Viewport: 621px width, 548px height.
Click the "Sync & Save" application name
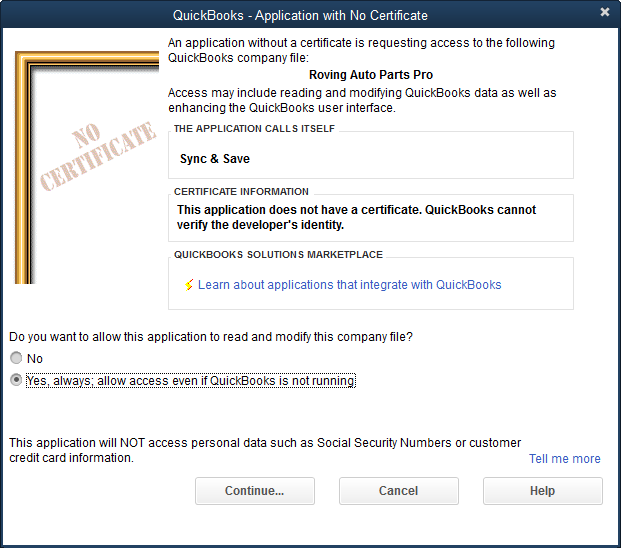click(x=215, y=159)
